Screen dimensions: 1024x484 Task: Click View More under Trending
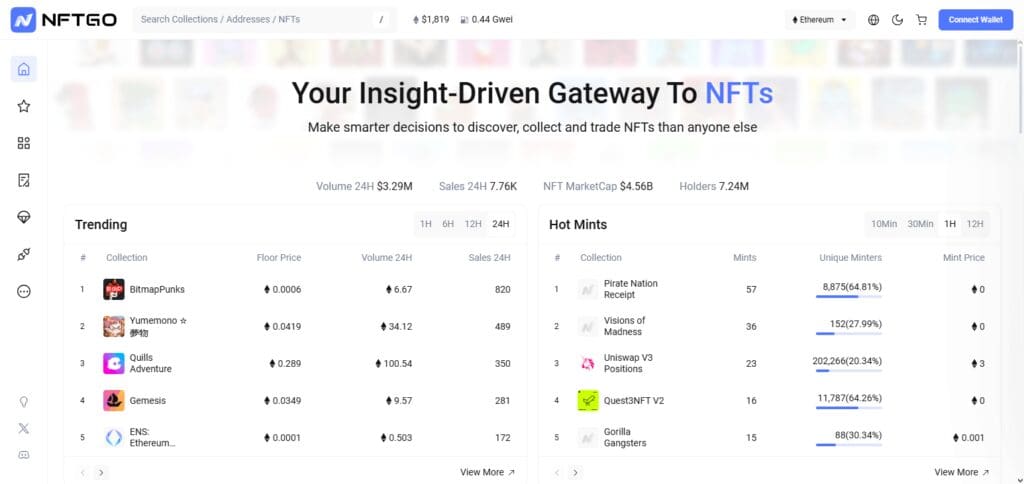487,472
